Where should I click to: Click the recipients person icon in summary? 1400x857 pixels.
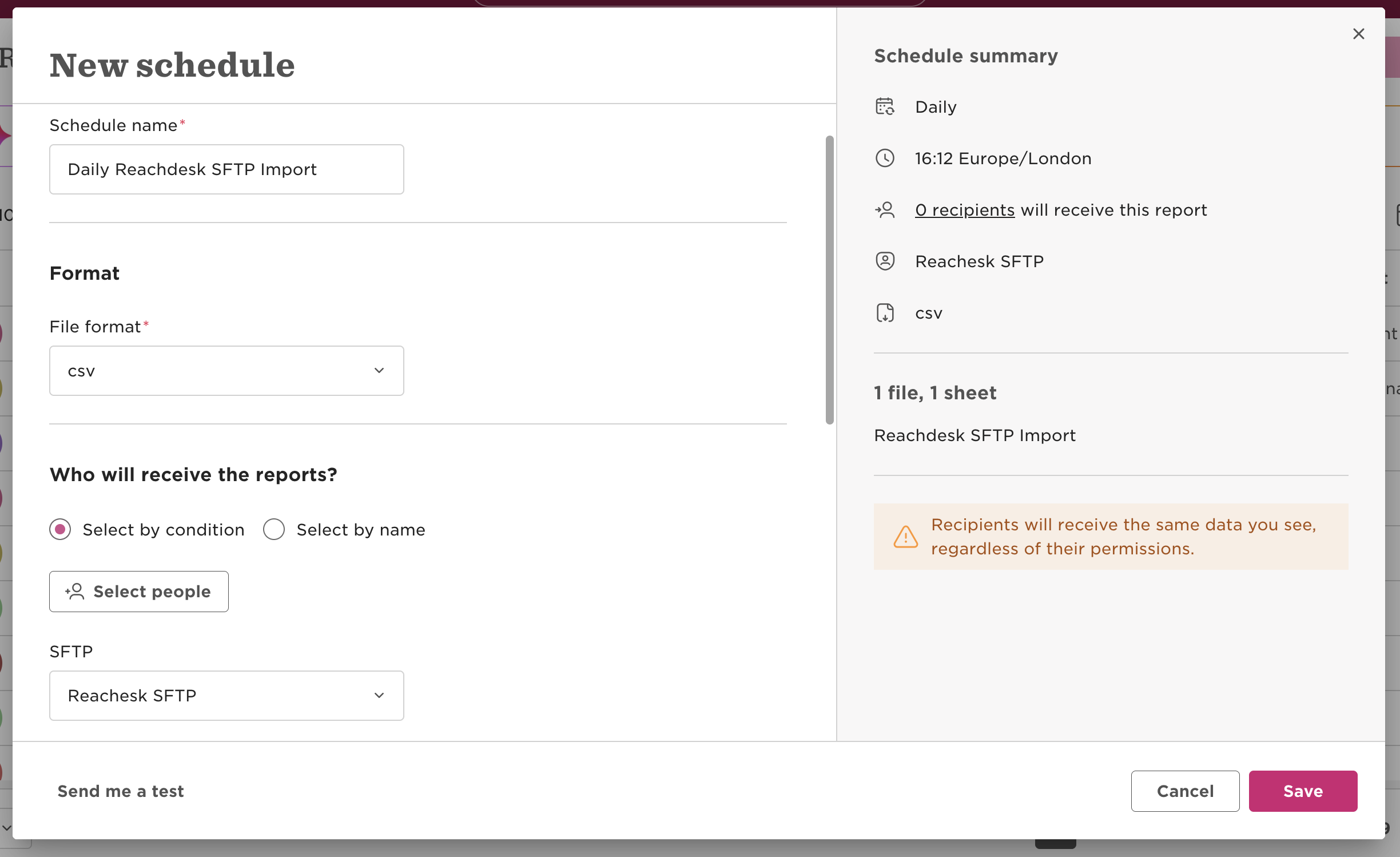[x=885, y=209]
